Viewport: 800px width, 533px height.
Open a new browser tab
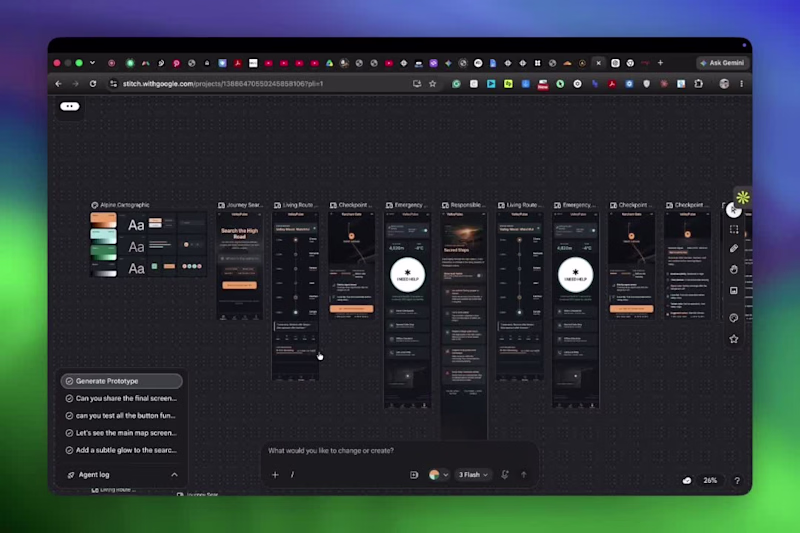point(660,63)
